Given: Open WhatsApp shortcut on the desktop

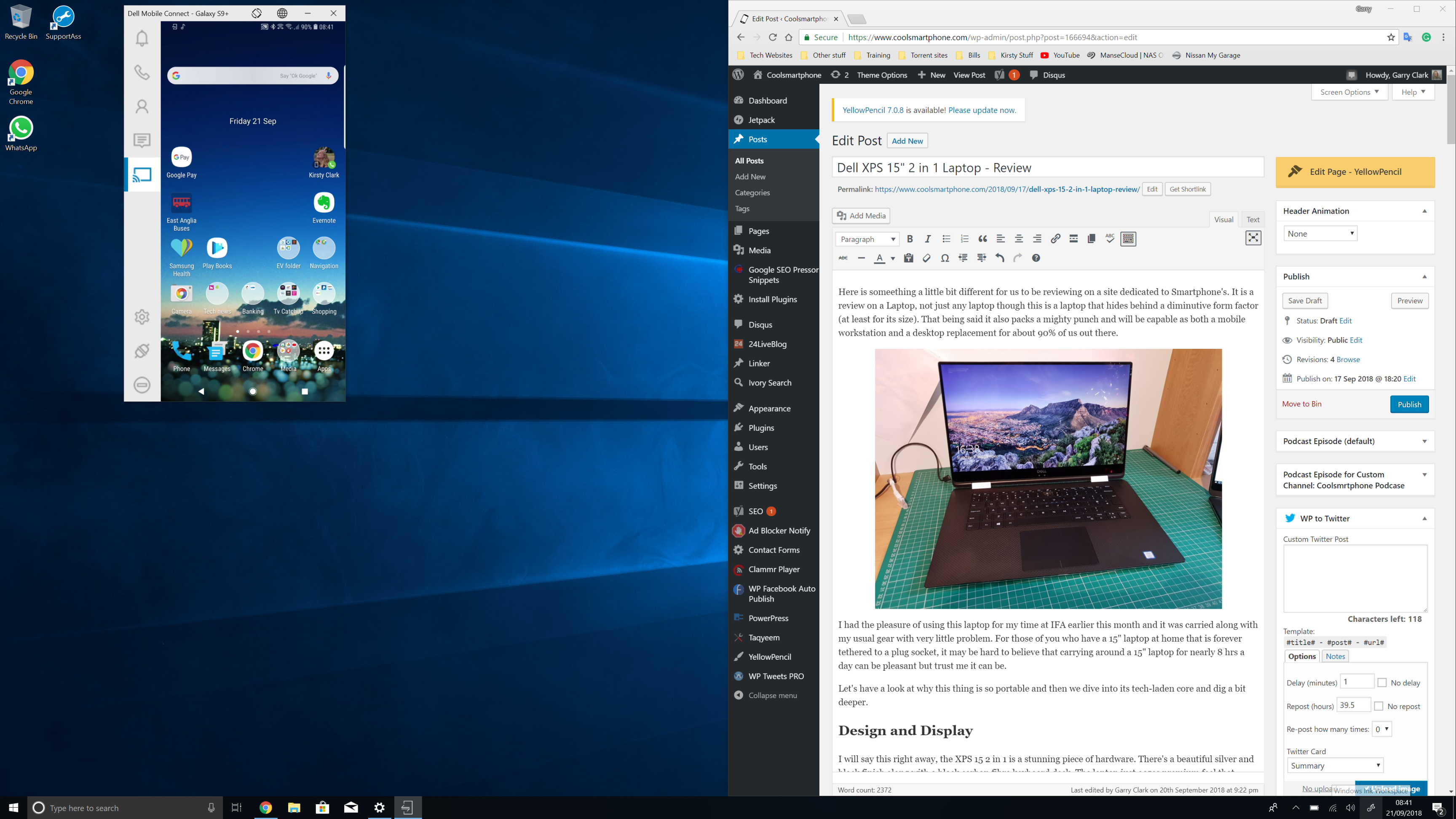Looking at the screenshot, I should (x=21, y=134).
